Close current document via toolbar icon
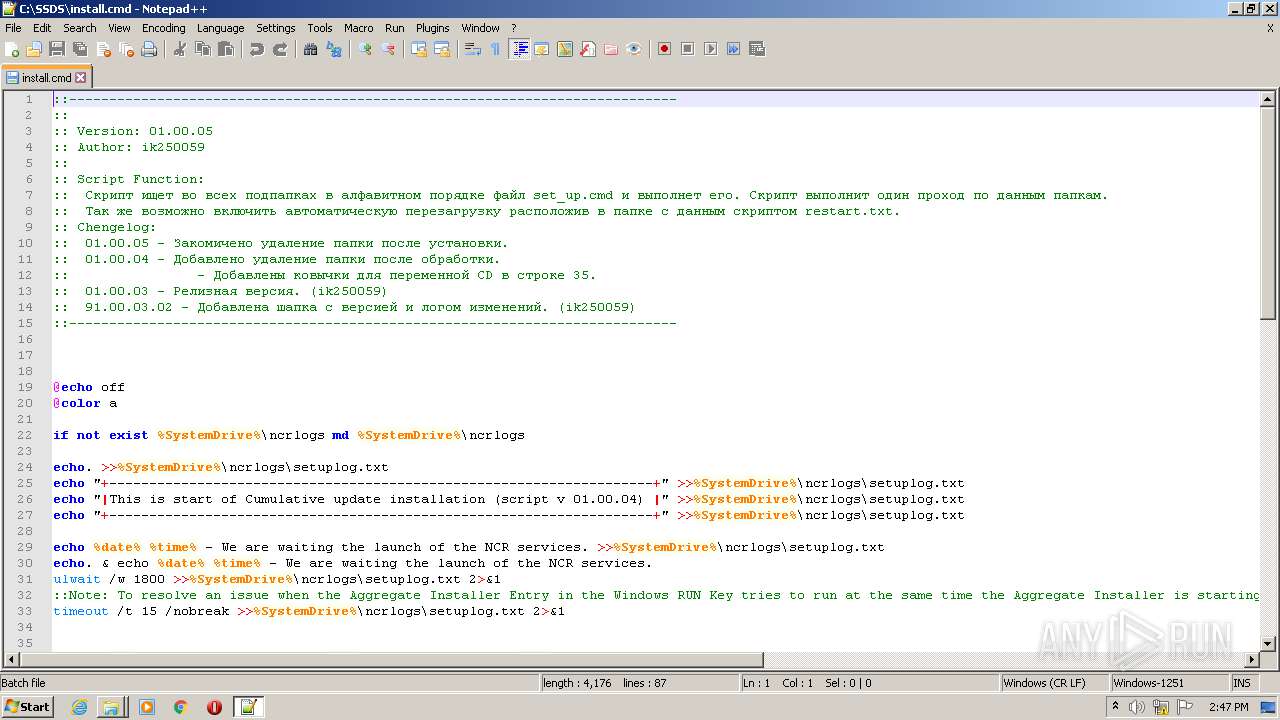This screenshot has height=720, width=1280. (103, 49)
